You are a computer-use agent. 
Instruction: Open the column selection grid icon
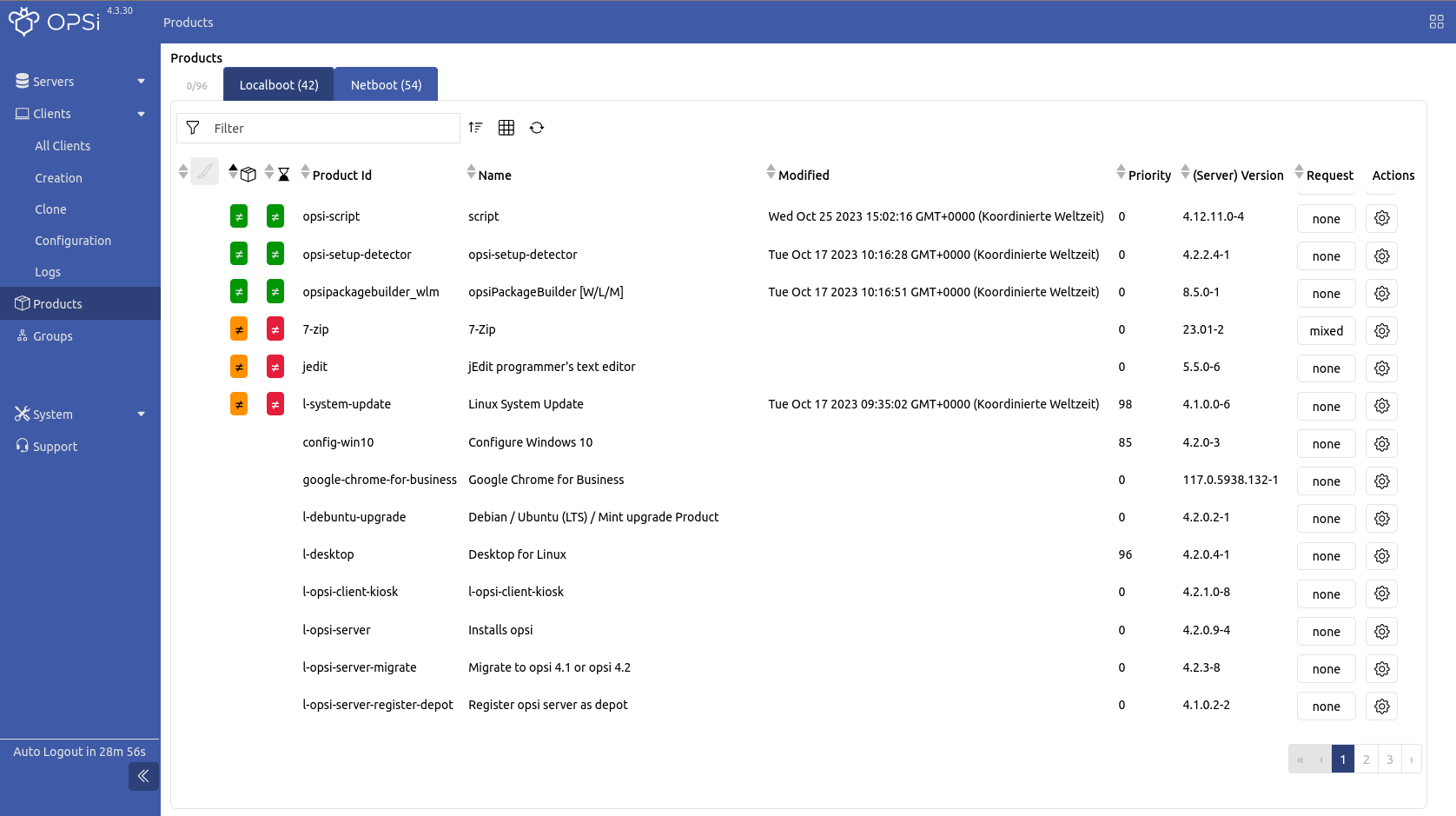coord(506,128)
